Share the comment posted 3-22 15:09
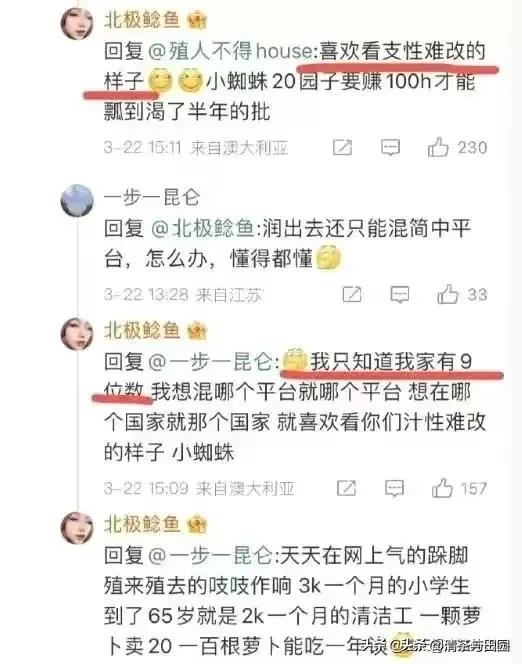Screen dimensions: 522x664 [347, 488]
